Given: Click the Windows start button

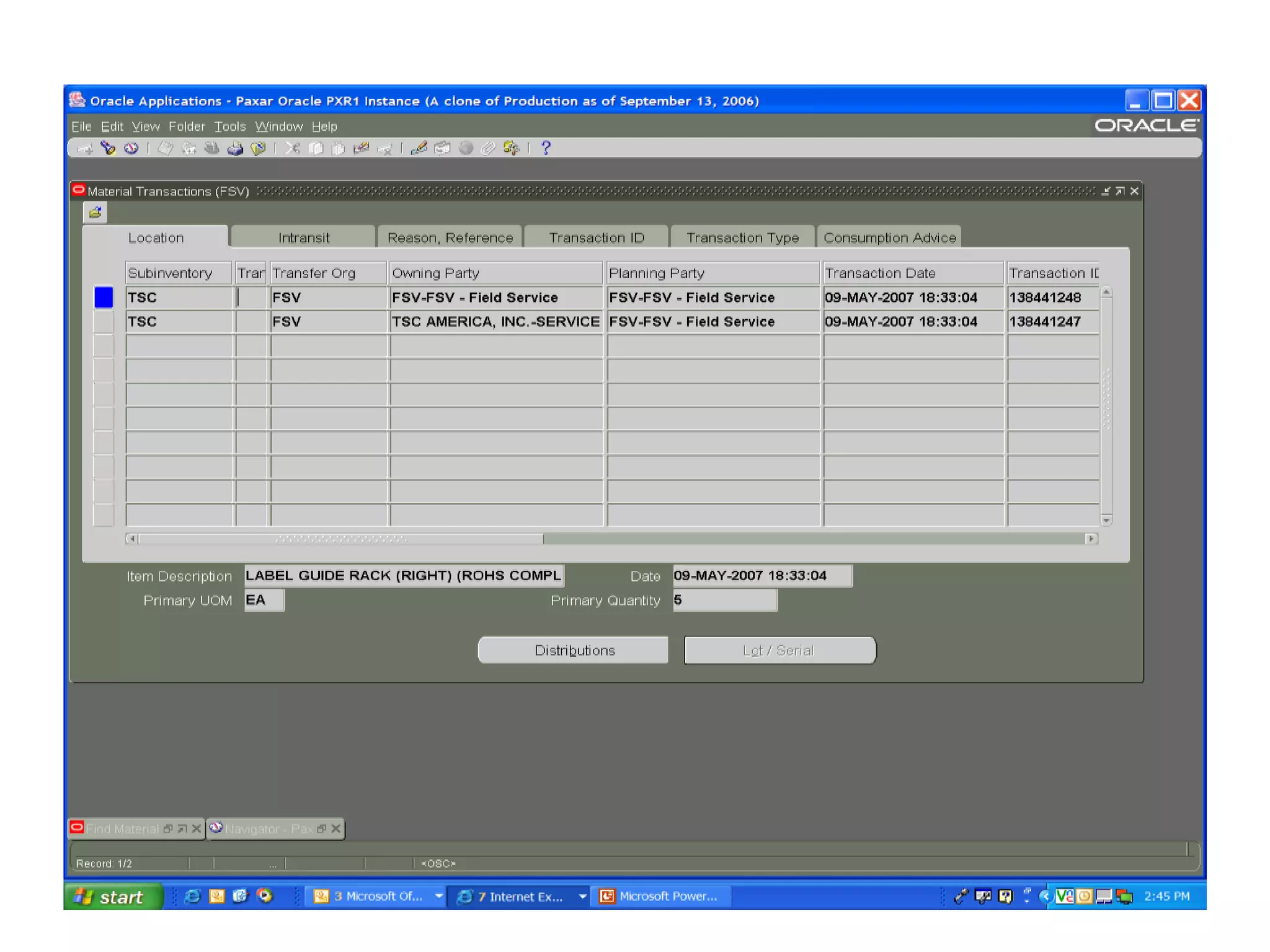Looking at the screenshot, I should pos(113,896).
